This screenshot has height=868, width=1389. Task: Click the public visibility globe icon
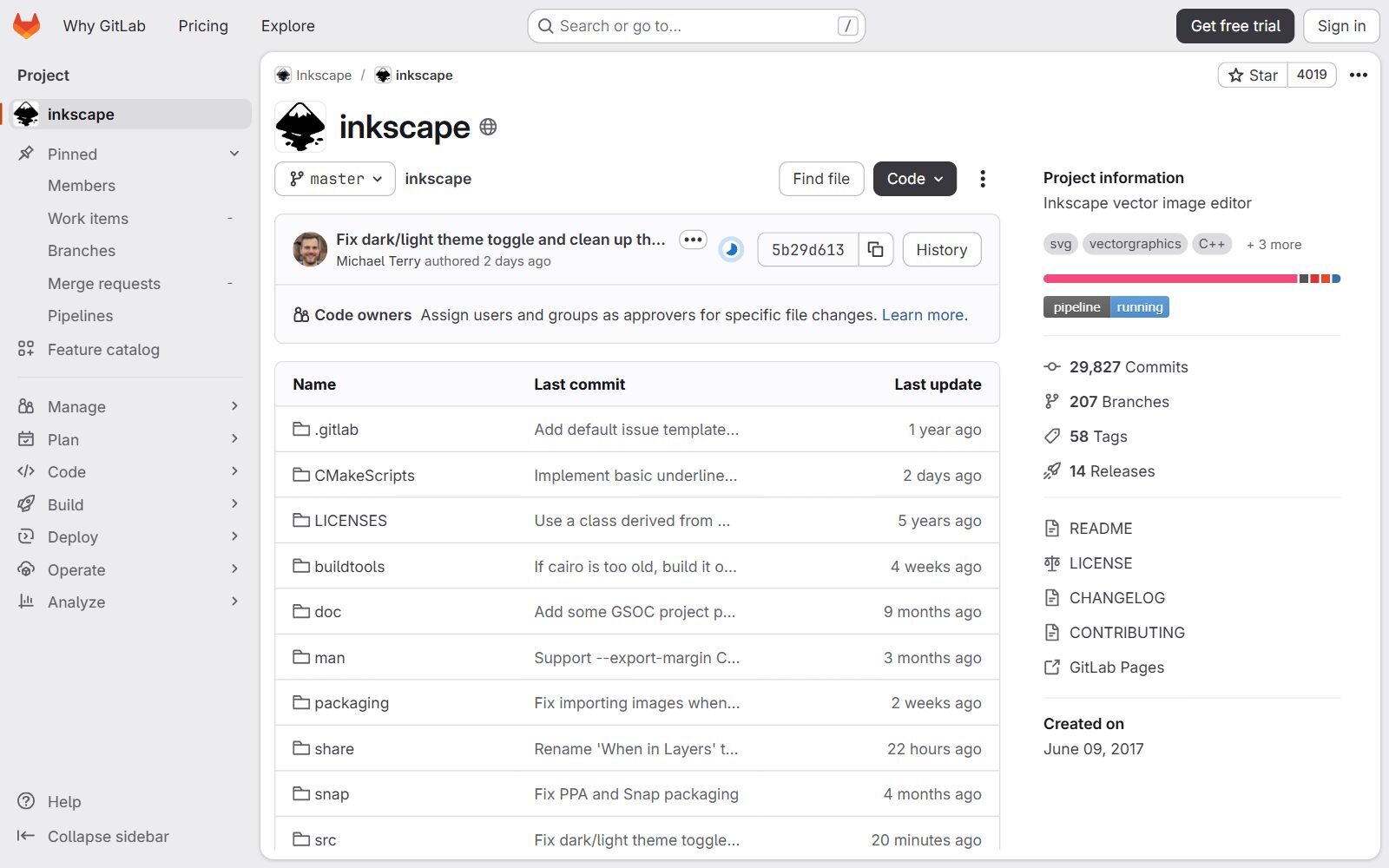[x=489, y=127]
